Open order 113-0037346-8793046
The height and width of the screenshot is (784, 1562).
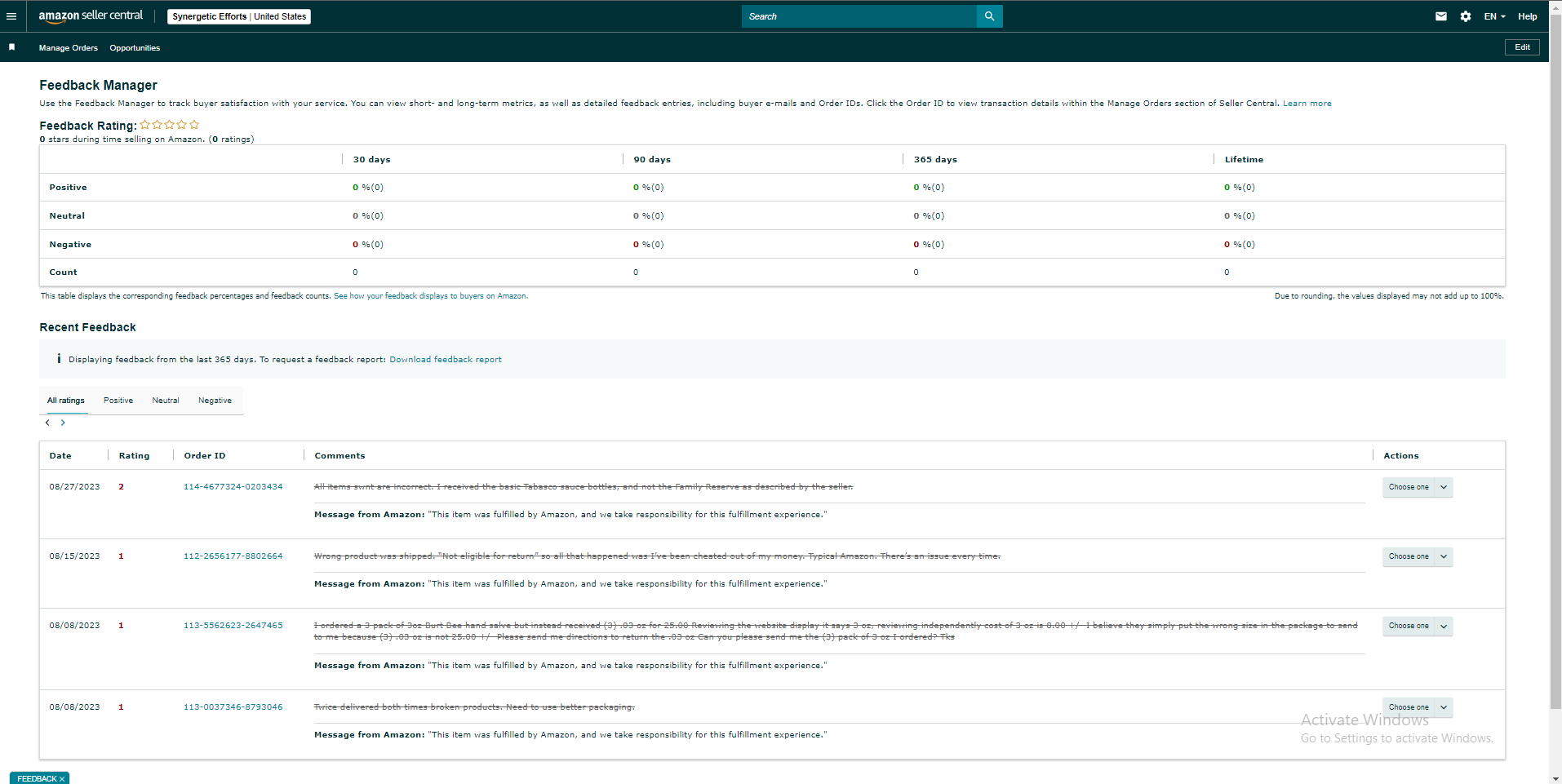pyautogui.click(x=233, y=707)
